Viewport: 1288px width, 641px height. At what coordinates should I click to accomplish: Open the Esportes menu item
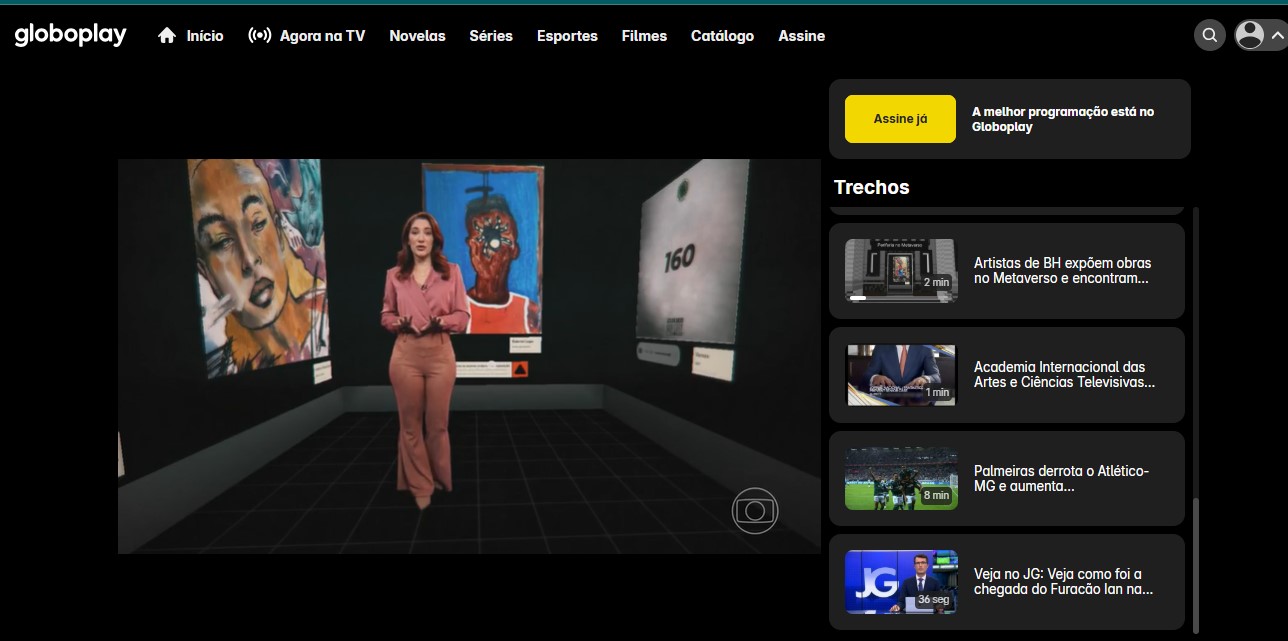pyautogui.click(x=567, y=36)
